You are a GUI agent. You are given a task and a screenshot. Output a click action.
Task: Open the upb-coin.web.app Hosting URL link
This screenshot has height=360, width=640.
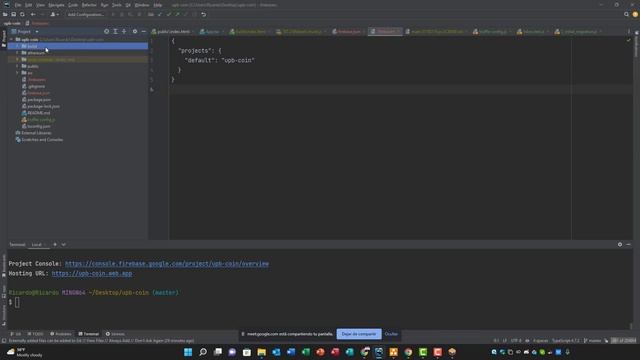[92, 273]
